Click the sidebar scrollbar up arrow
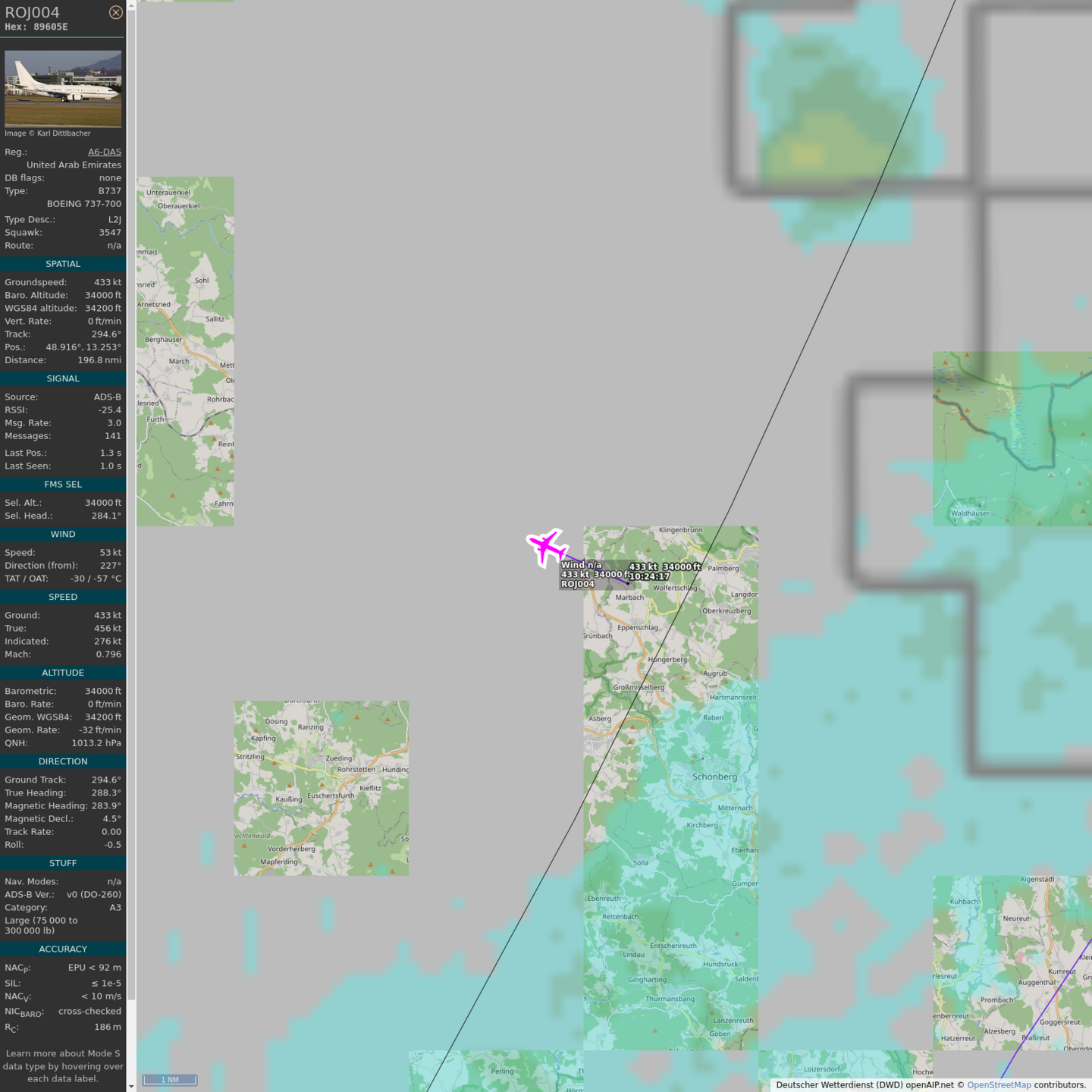 point(131,5)
